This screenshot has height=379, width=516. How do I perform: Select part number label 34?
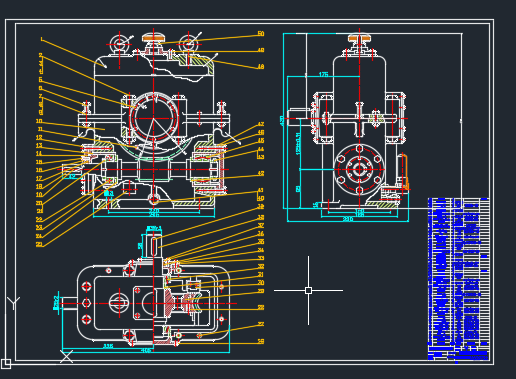[261, 250]
